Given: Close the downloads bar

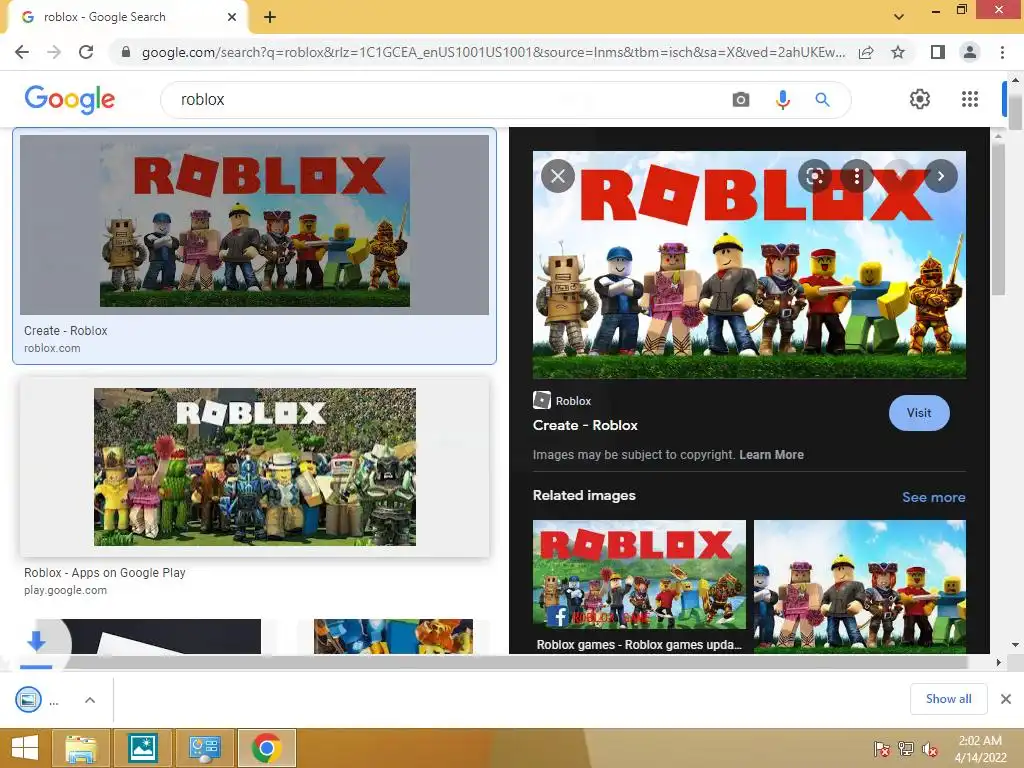Looking at the screenshot, I should click(1006, 699).
